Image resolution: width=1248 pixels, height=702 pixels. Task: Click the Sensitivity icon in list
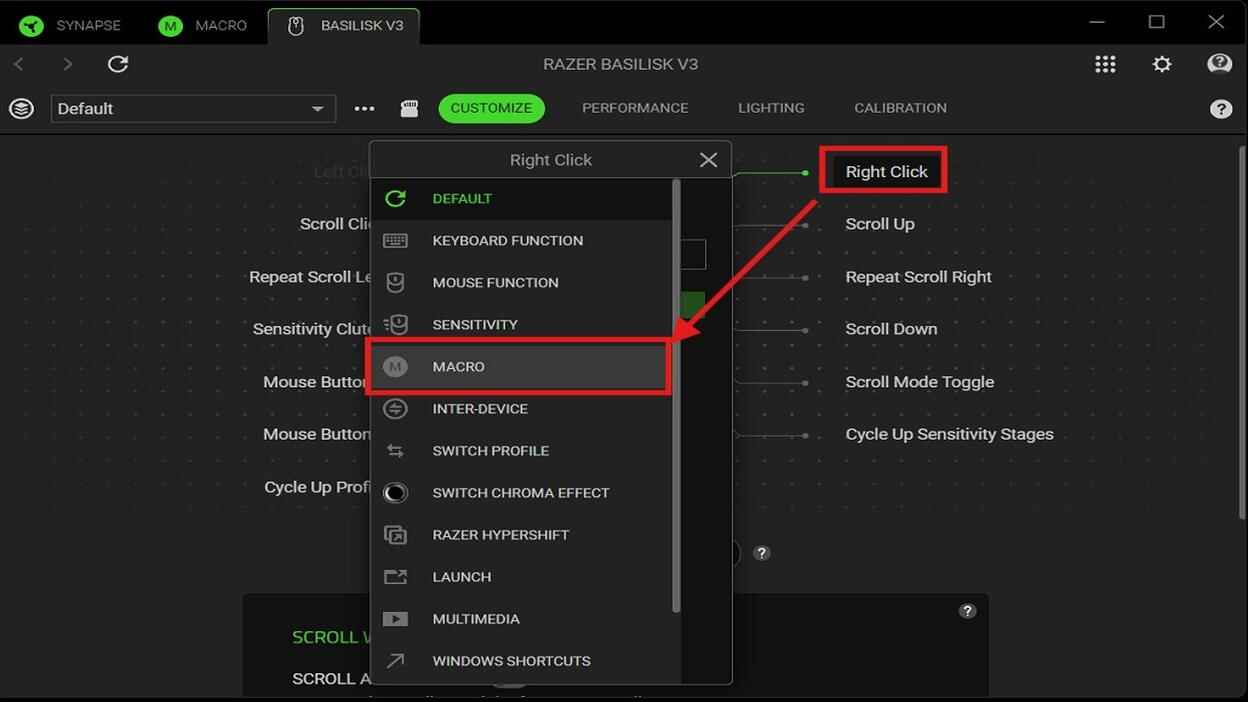[x=396, y=325]
